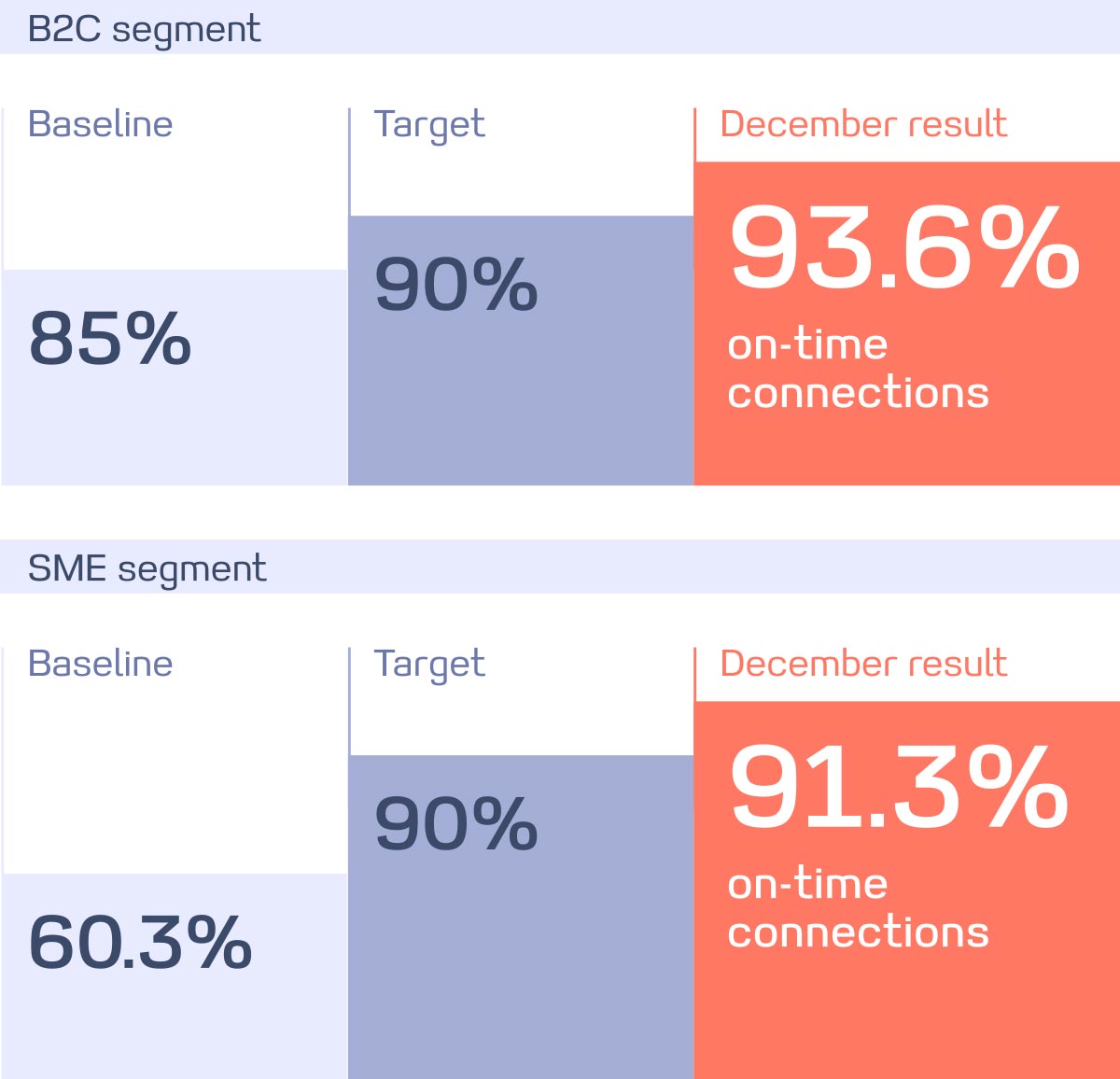Click December result label under SME segment

tap(863, 664)
